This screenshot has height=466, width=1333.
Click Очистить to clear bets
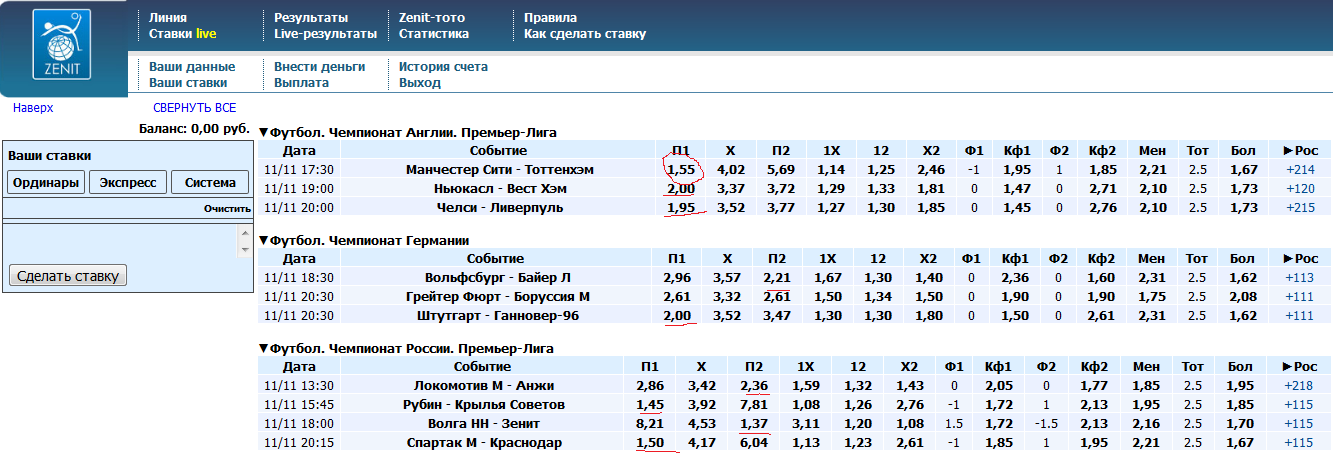click(x=226, y=210)
